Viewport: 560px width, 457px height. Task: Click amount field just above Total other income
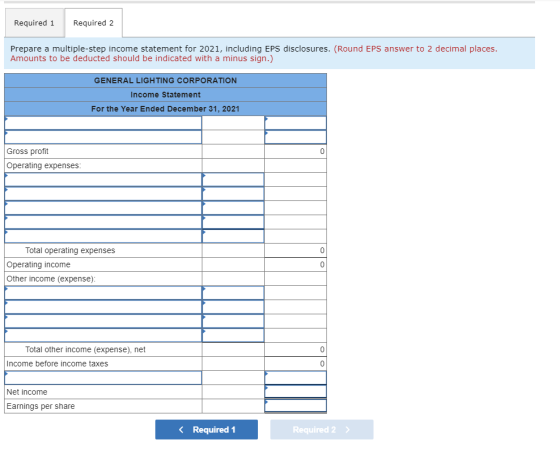pyautogui.click(x=233, y=335)
